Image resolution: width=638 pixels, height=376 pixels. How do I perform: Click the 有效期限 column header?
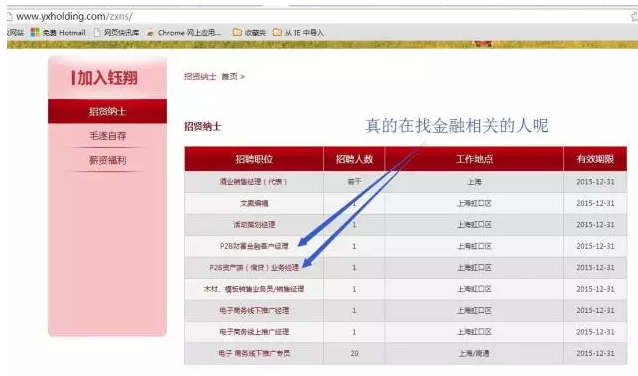[595, 159]
